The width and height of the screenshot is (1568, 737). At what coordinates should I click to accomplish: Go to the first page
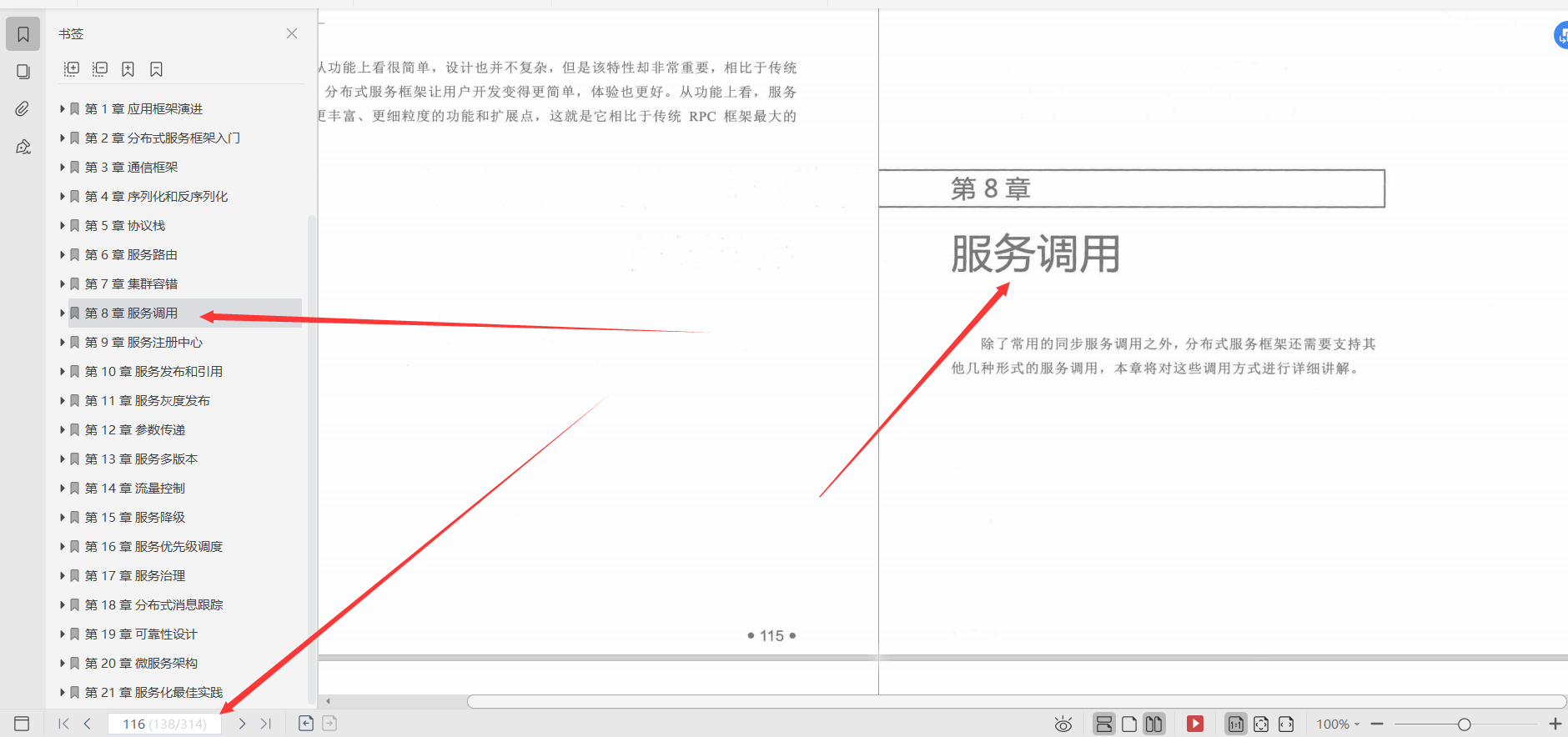[x=63, y=724]
